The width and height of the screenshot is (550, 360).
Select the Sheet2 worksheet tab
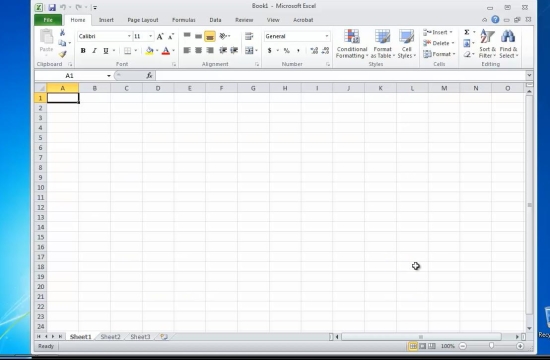(110, 337)
